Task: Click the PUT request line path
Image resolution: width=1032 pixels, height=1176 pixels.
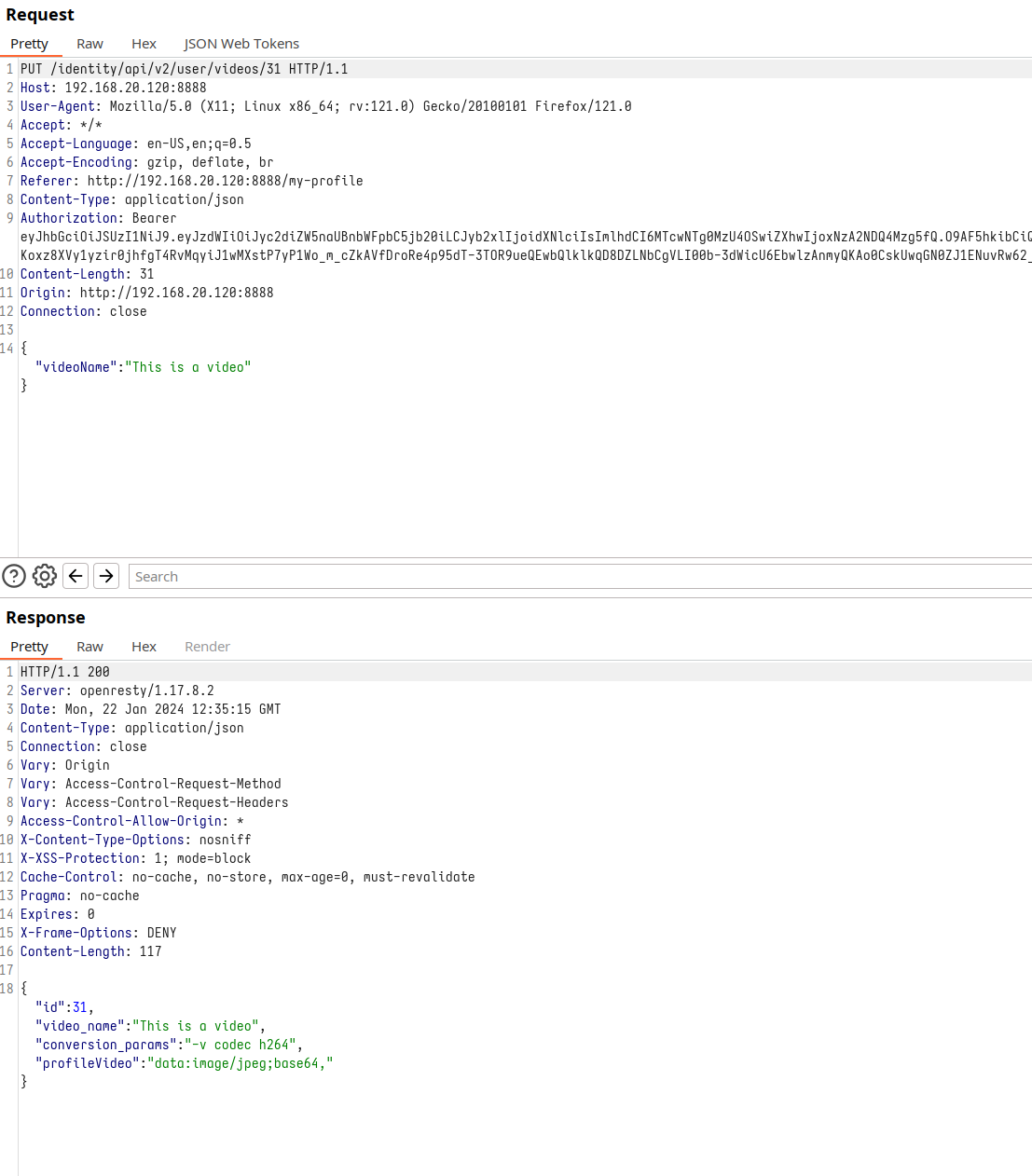Action: pos(165,69)
